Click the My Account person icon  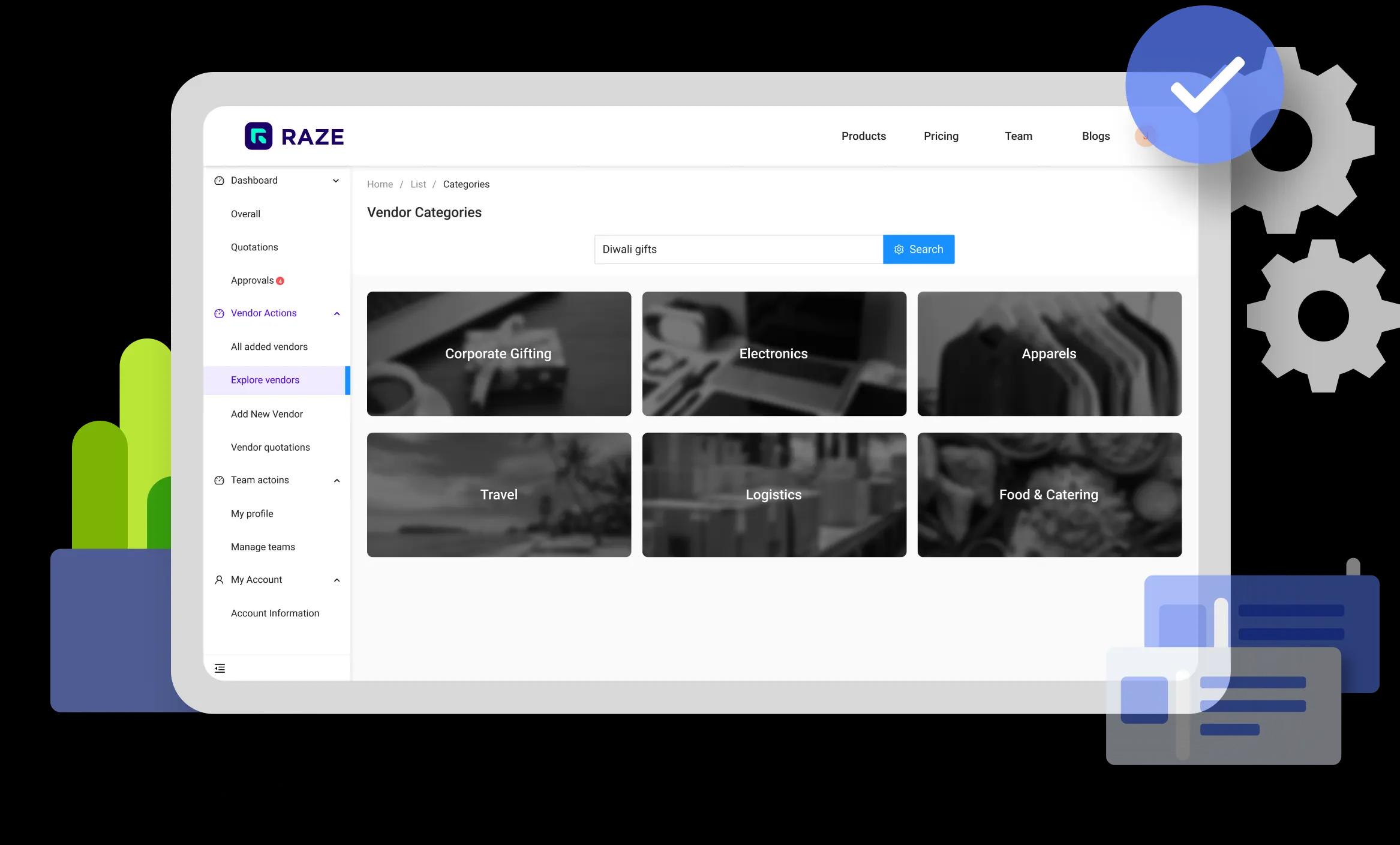(x=219, y=580)
